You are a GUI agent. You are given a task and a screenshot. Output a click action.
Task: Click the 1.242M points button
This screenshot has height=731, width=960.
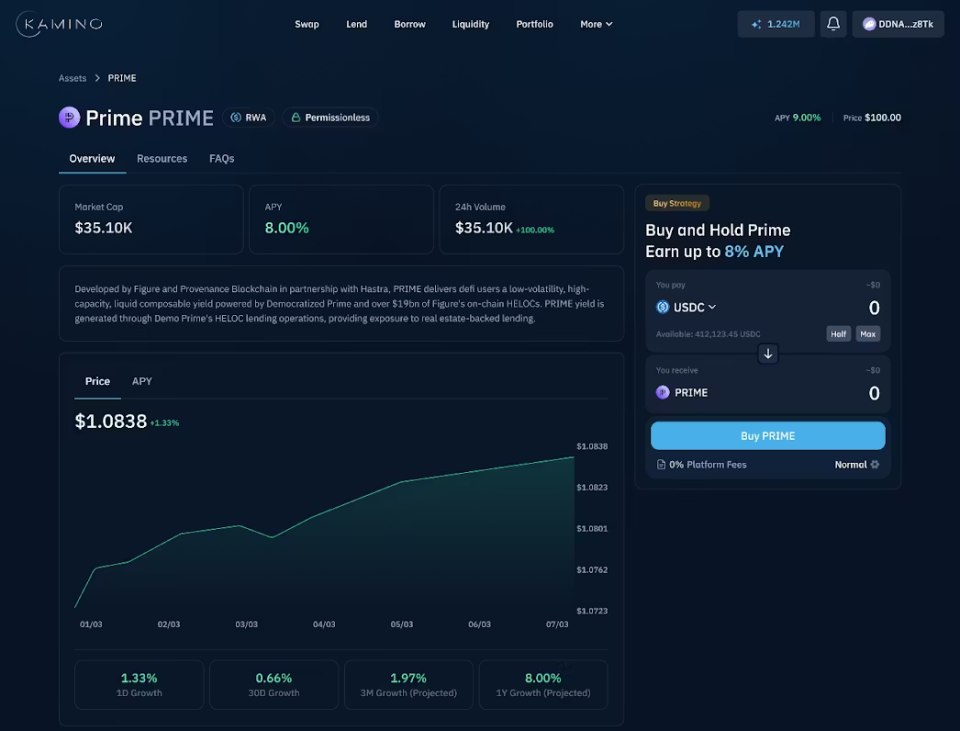776,24
